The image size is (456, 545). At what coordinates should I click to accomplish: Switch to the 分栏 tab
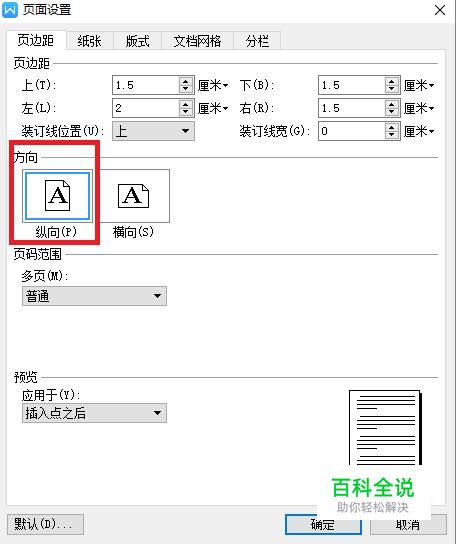click(257, 41)
